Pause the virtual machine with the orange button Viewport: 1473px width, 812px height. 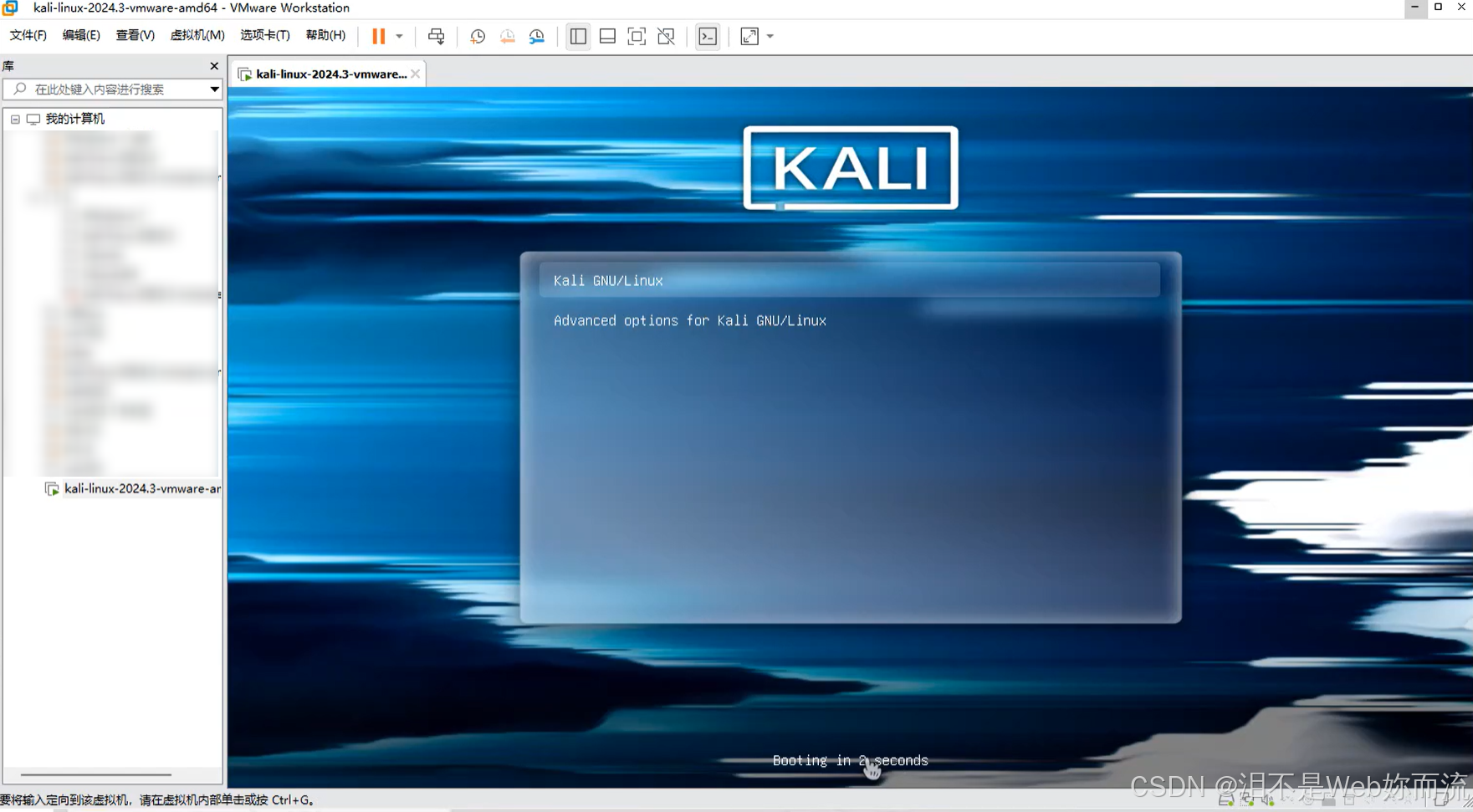(379, 36)
